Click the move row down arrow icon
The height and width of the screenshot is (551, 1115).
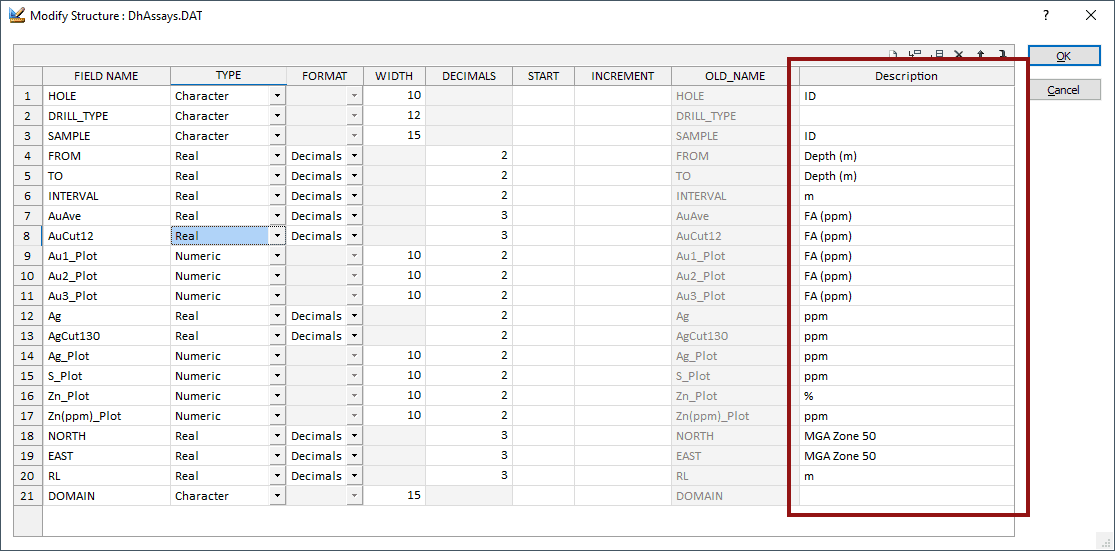tap(1001, 55)
